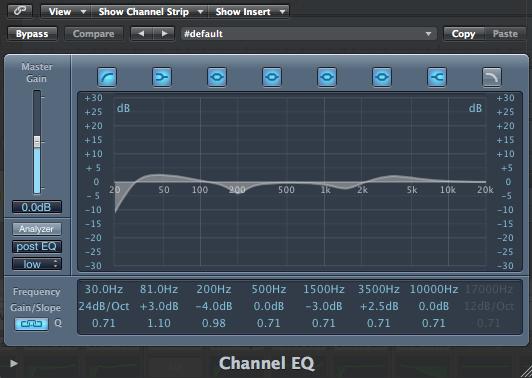Toggle the 3500Hz parametric band icon
Screen dimensions: 532x378
[x=382, y=77]
